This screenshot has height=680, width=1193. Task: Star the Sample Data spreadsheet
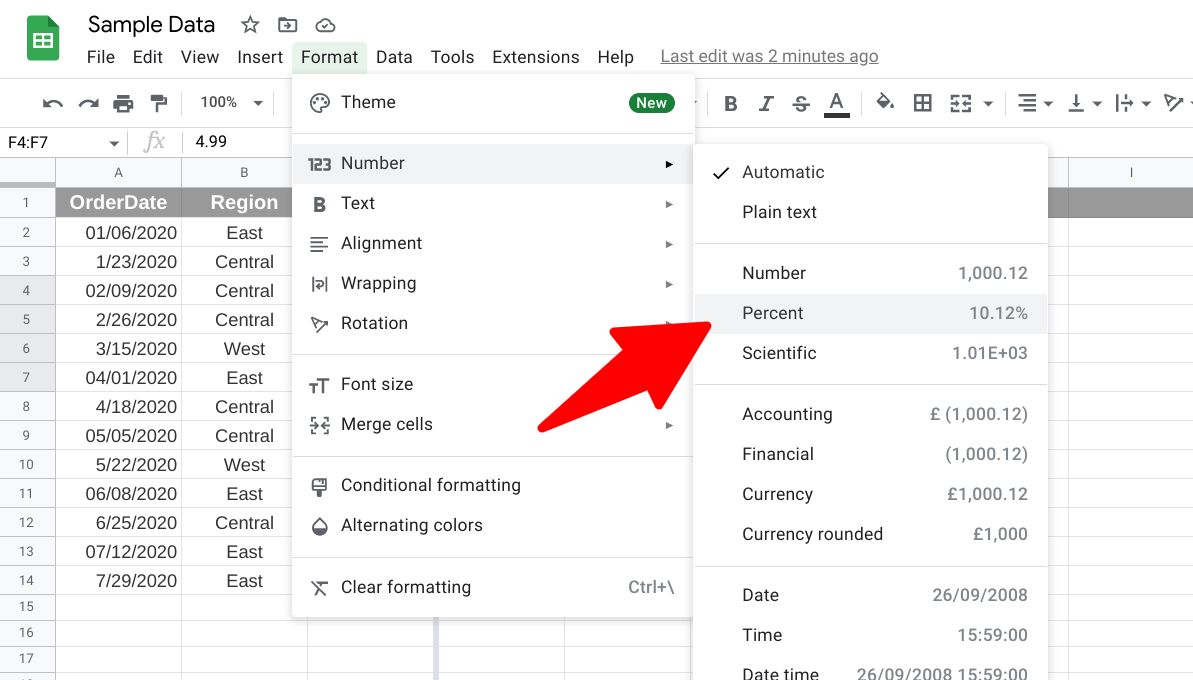(249, 24)
